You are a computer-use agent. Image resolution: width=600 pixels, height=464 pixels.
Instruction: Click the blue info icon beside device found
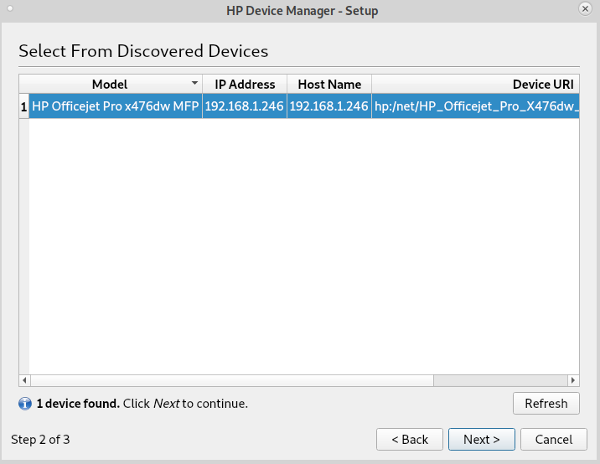pyautogui.click(x=25, y=404)
